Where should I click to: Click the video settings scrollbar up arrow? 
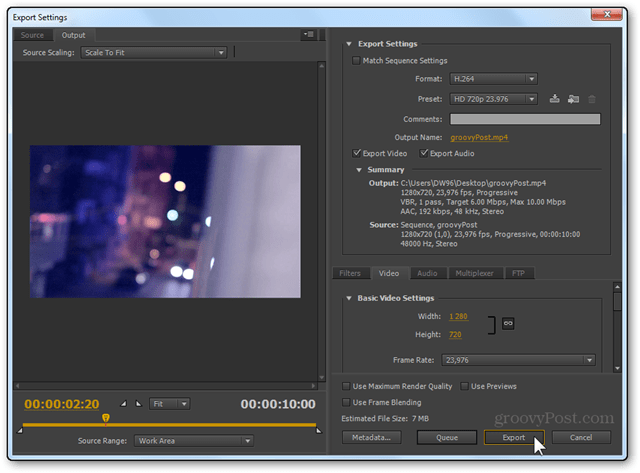(x=618, y=287)
